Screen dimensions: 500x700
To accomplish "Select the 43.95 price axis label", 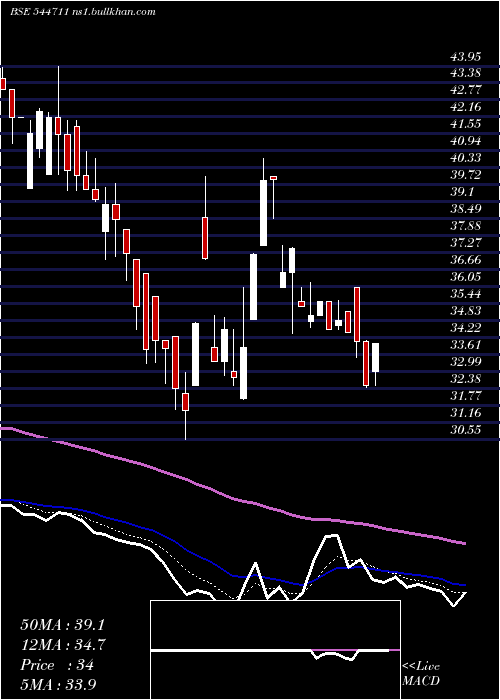I will click(466, 56).
